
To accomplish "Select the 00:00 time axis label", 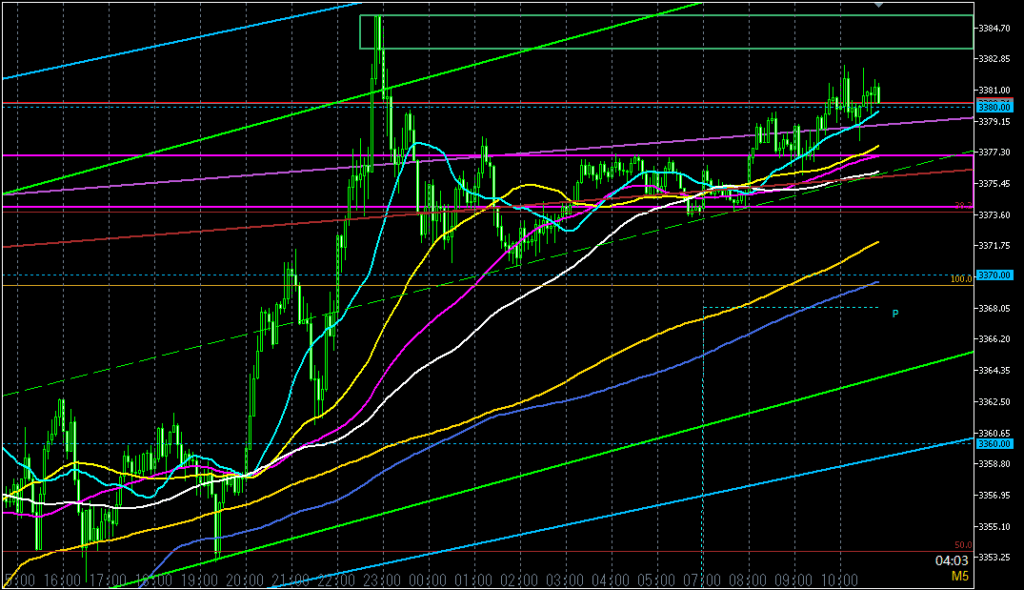I will click(x=427, y=580).
